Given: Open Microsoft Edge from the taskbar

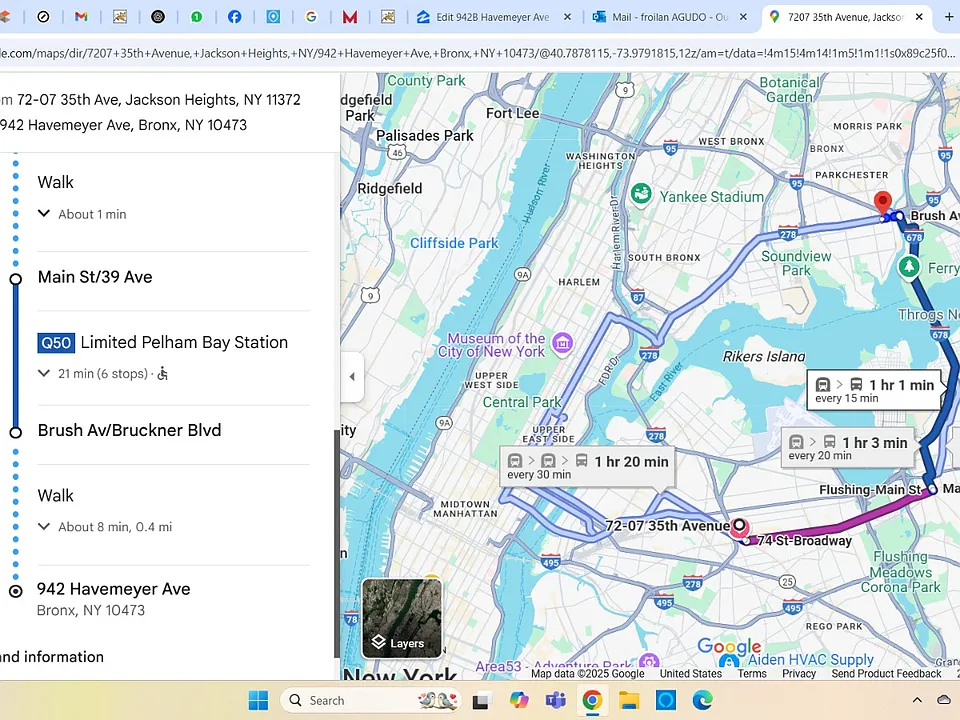Looking at the screenshot, I should (702, 700).
